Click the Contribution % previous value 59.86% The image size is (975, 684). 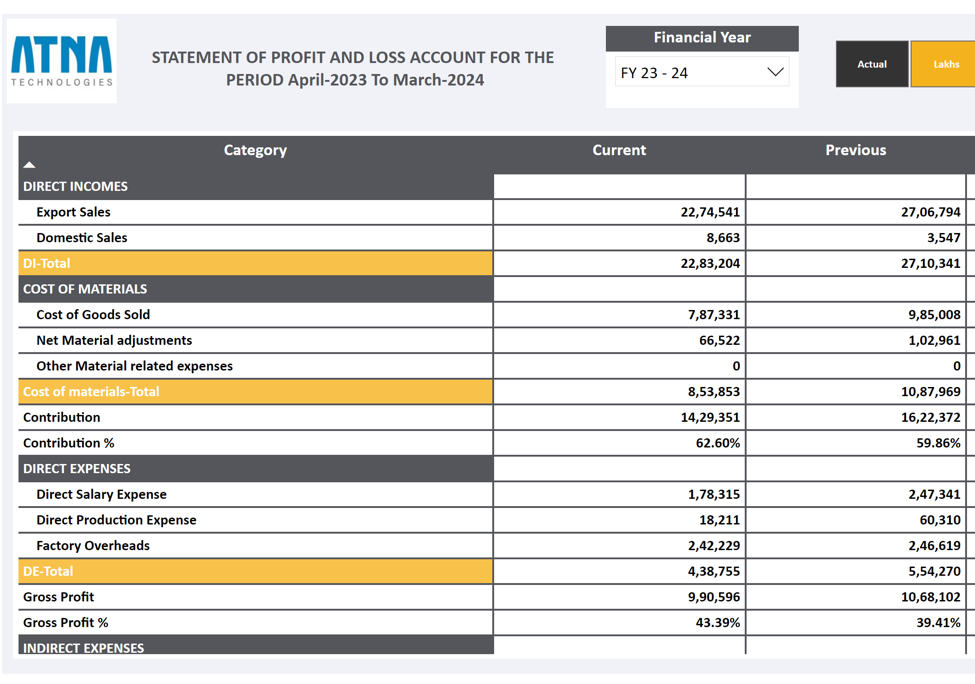pyautogui.click(x=938, y=443)
